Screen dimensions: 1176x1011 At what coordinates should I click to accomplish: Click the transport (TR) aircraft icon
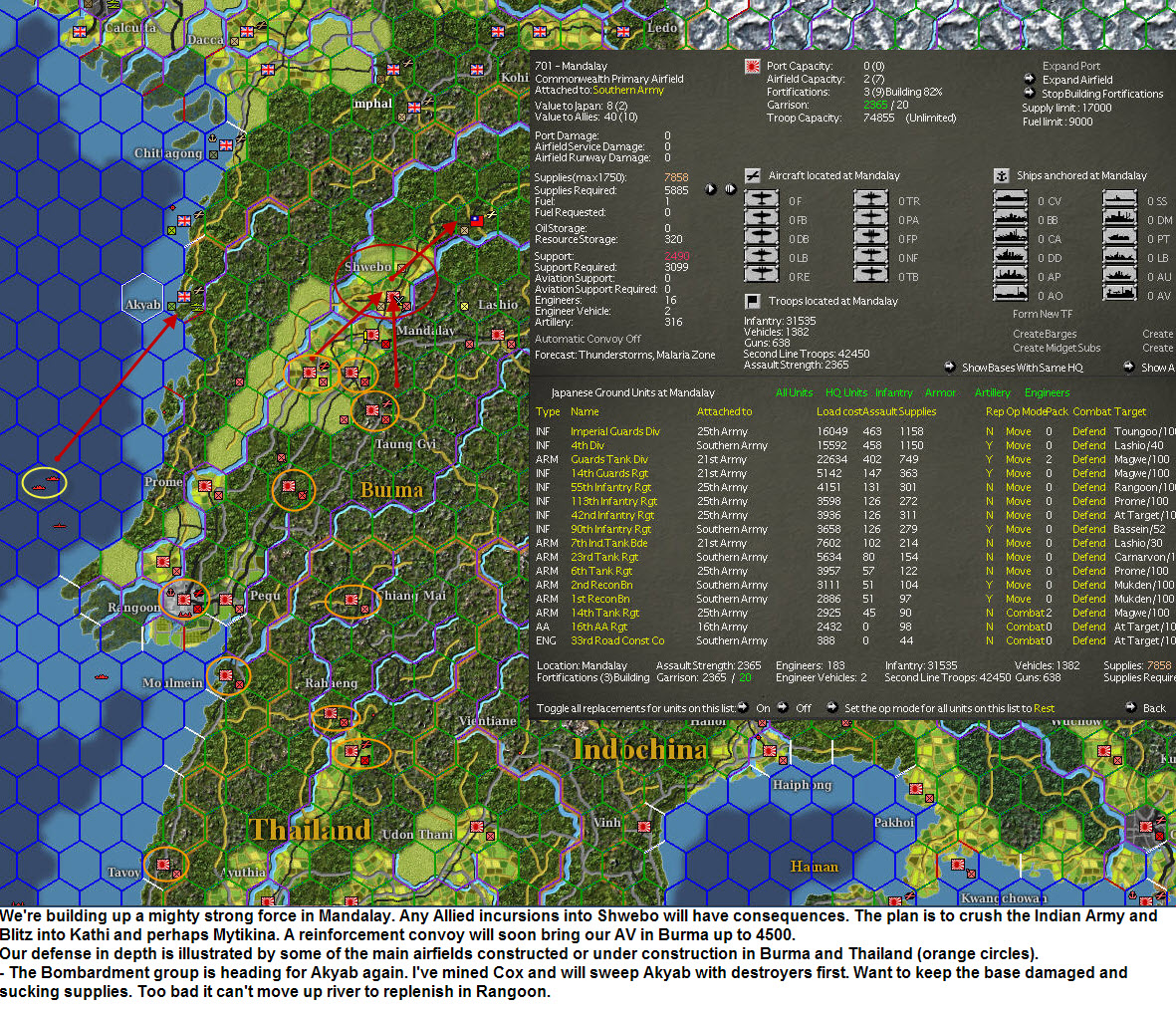(870, 199)
